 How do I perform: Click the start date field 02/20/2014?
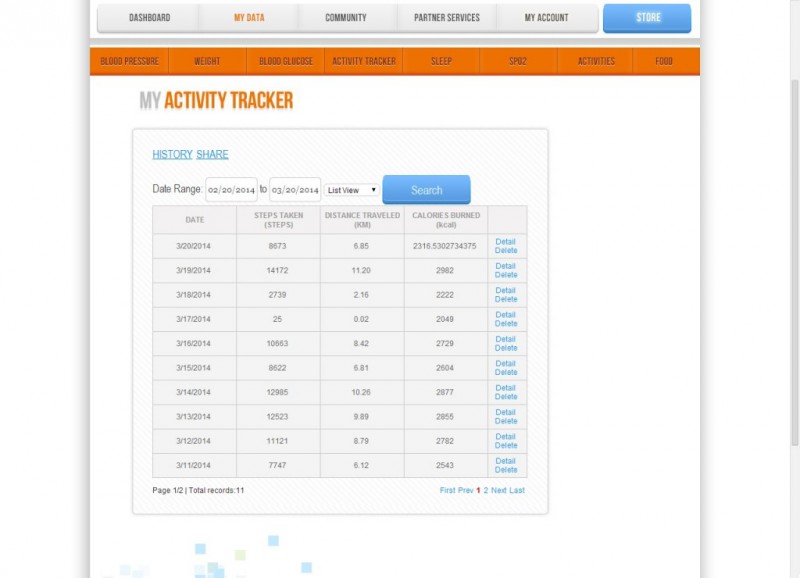[x=232, y=190]
